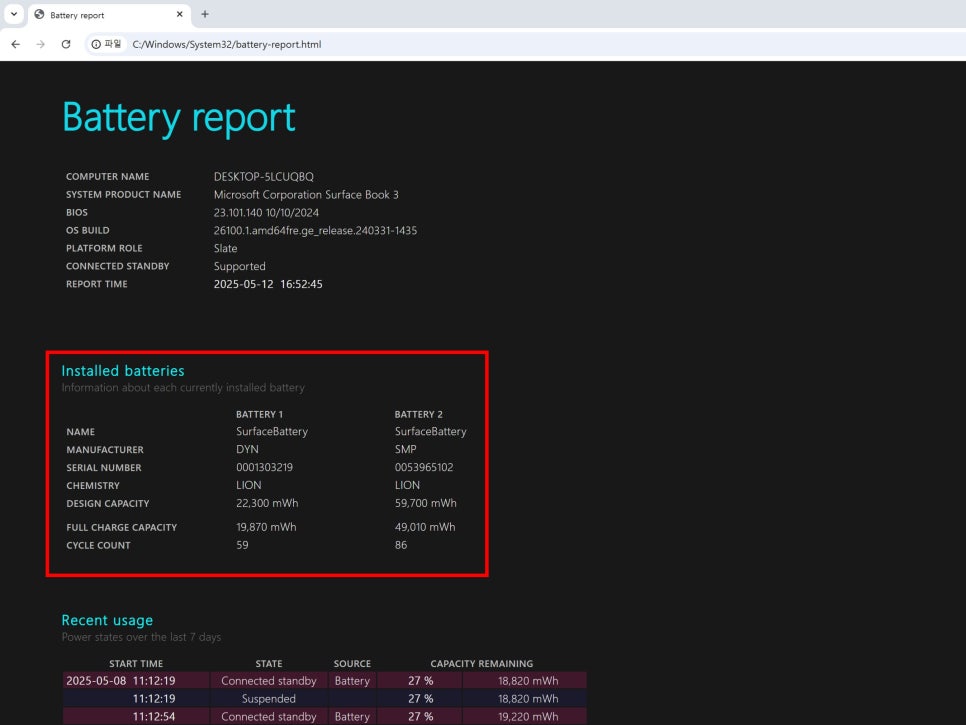
Task: Click the BATTERY 1 column header
Action: pyautogui.click(x=259, y=415)
